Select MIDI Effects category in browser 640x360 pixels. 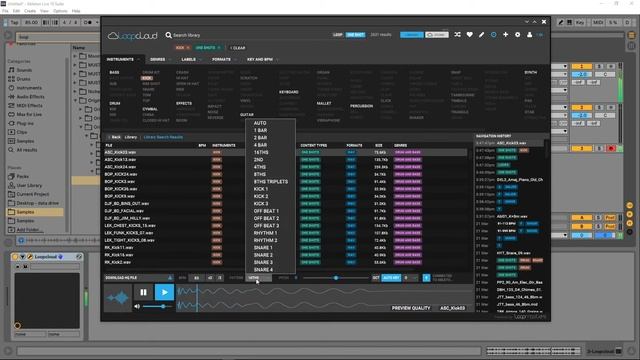pyautogui.click(x=26, y=105)
